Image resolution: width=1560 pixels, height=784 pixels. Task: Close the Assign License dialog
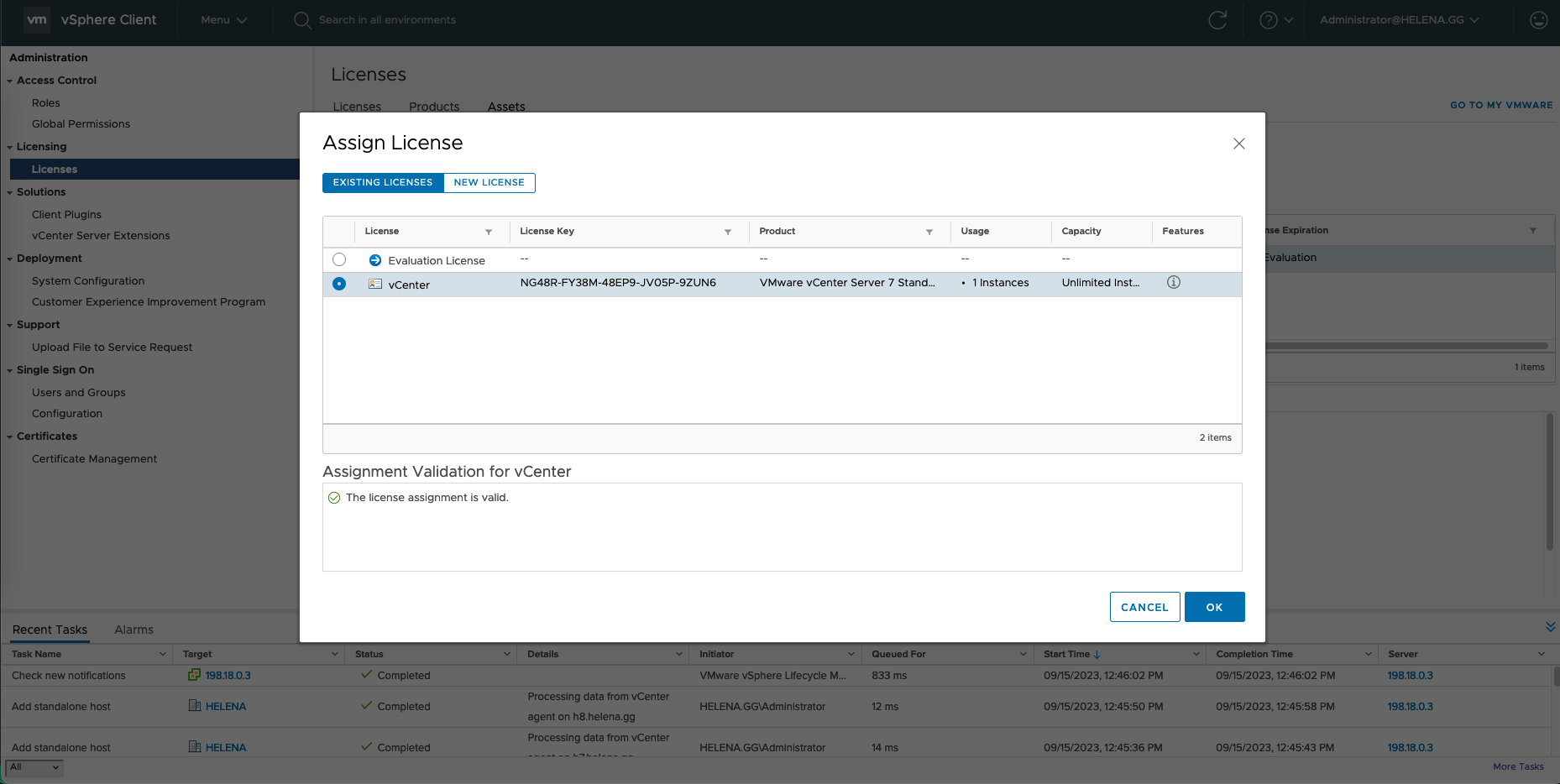click(1238, 144)
